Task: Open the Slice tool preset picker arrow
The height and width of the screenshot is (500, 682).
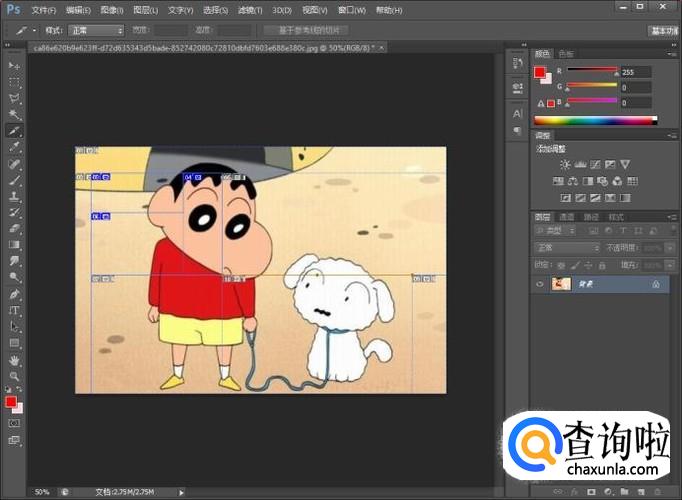Action: [34, 30]
